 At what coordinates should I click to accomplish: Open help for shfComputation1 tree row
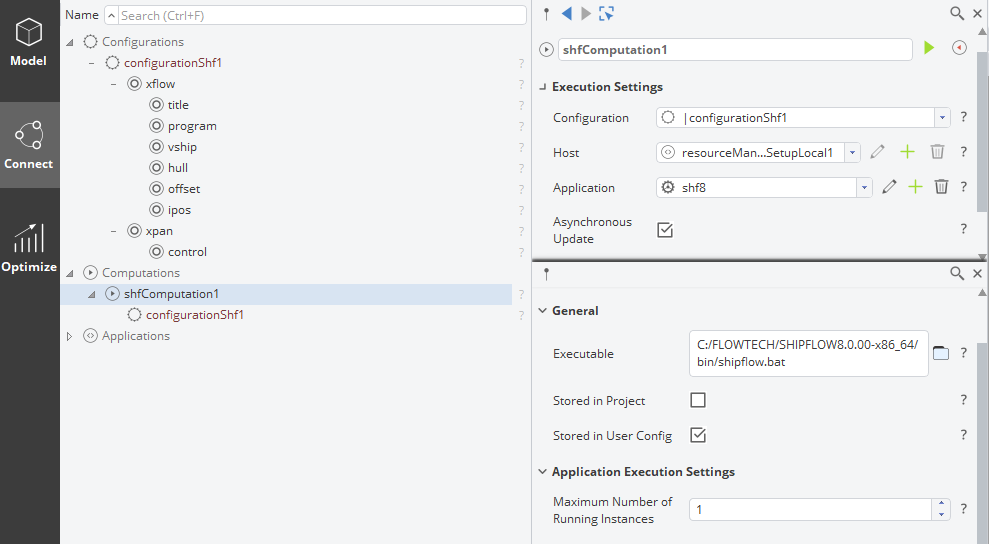(x=522, y=294)
